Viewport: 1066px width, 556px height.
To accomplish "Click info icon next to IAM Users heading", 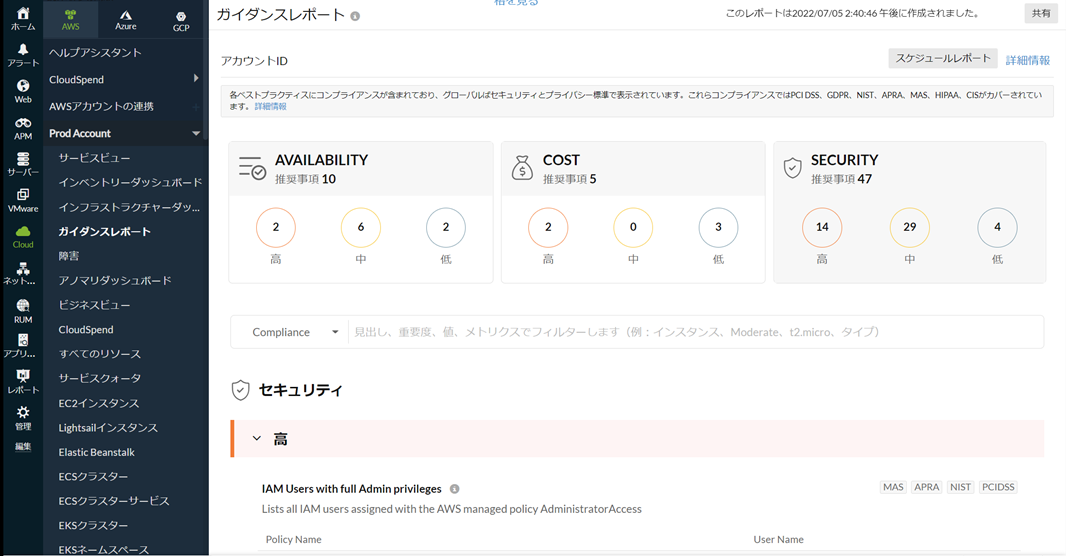I will pyautogui.click(x=454, y=489).
